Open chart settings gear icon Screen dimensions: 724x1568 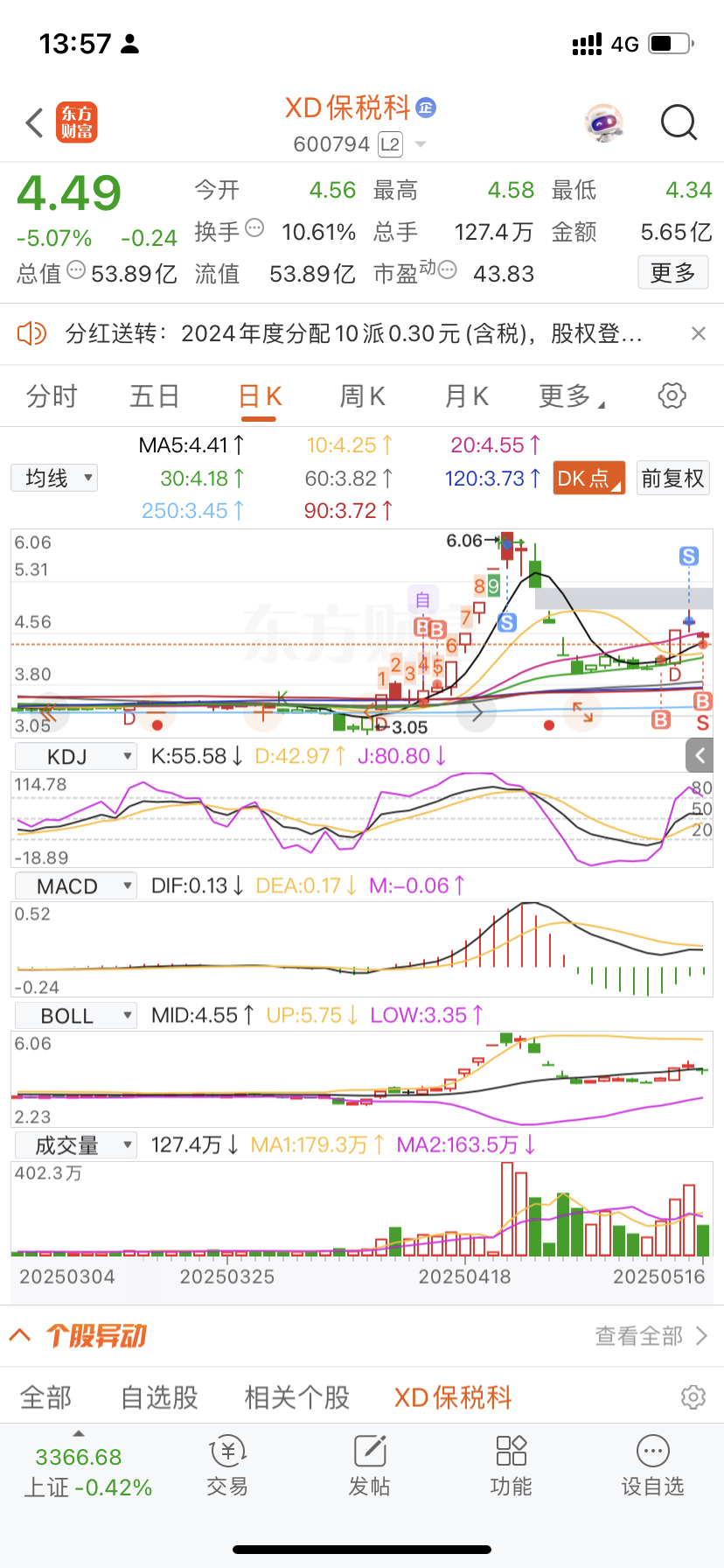[x=672, y=395]
